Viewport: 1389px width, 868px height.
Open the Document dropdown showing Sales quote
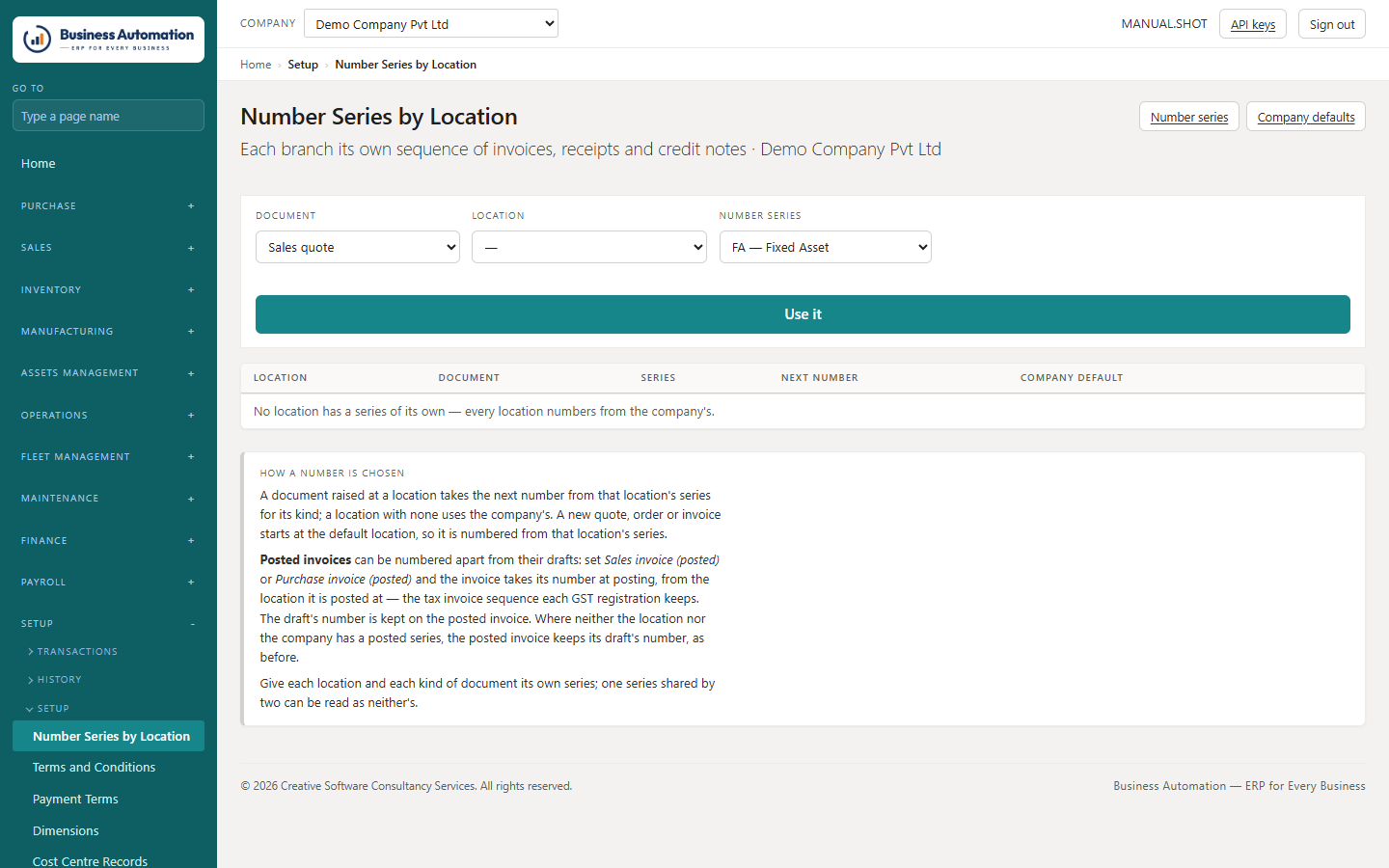(358, 247)
